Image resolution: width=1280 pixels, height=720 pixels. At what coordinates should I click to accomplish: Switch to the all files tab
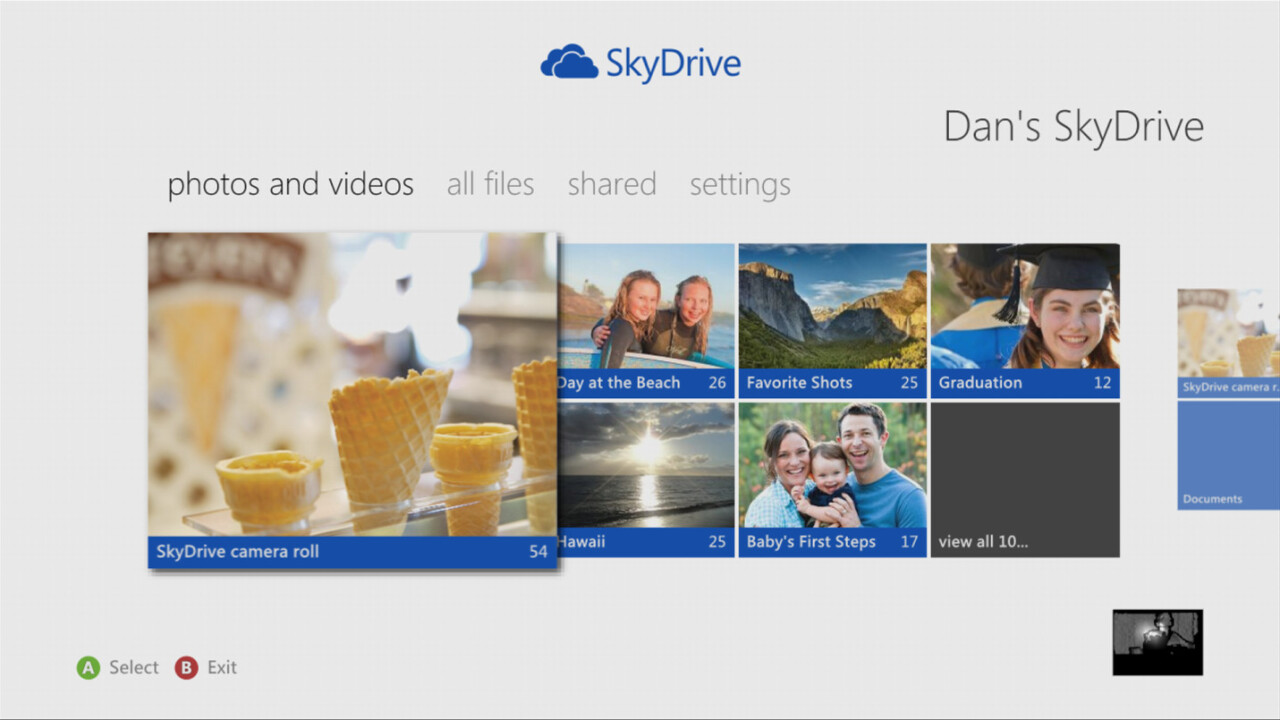pos(490,185)
